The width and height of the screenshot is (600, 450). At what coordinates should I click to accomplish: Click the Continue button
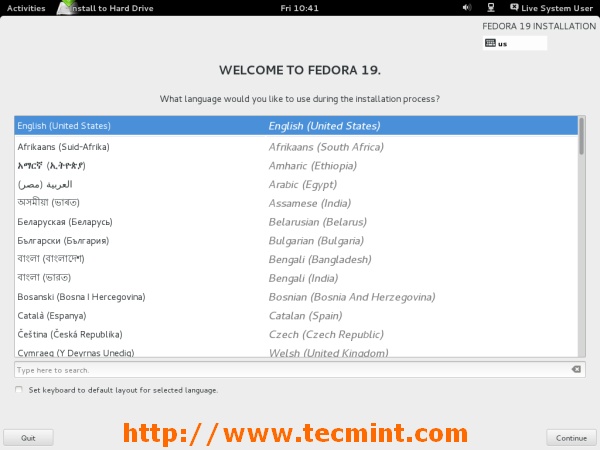point(571,438)
